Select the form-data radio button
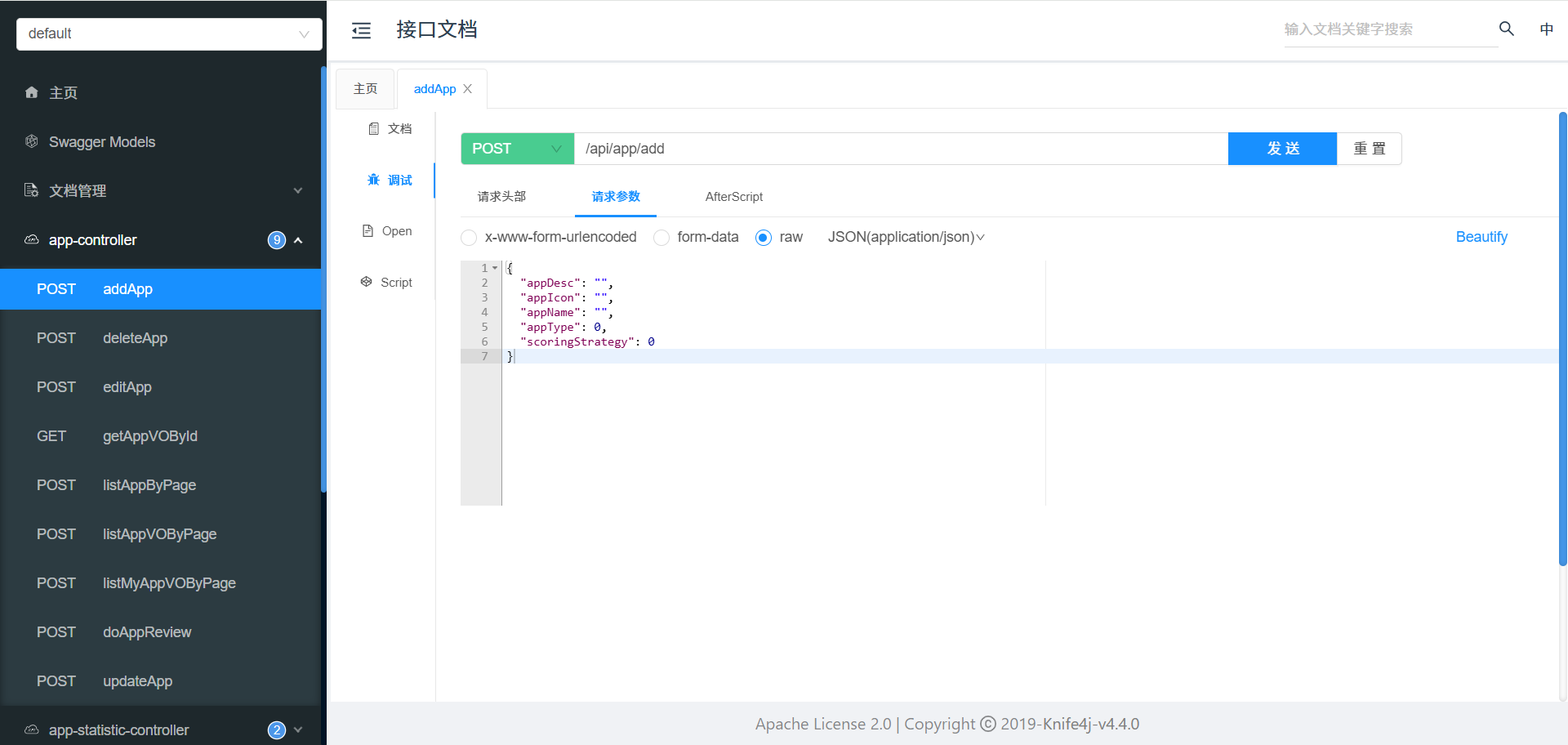 (661, 238)
